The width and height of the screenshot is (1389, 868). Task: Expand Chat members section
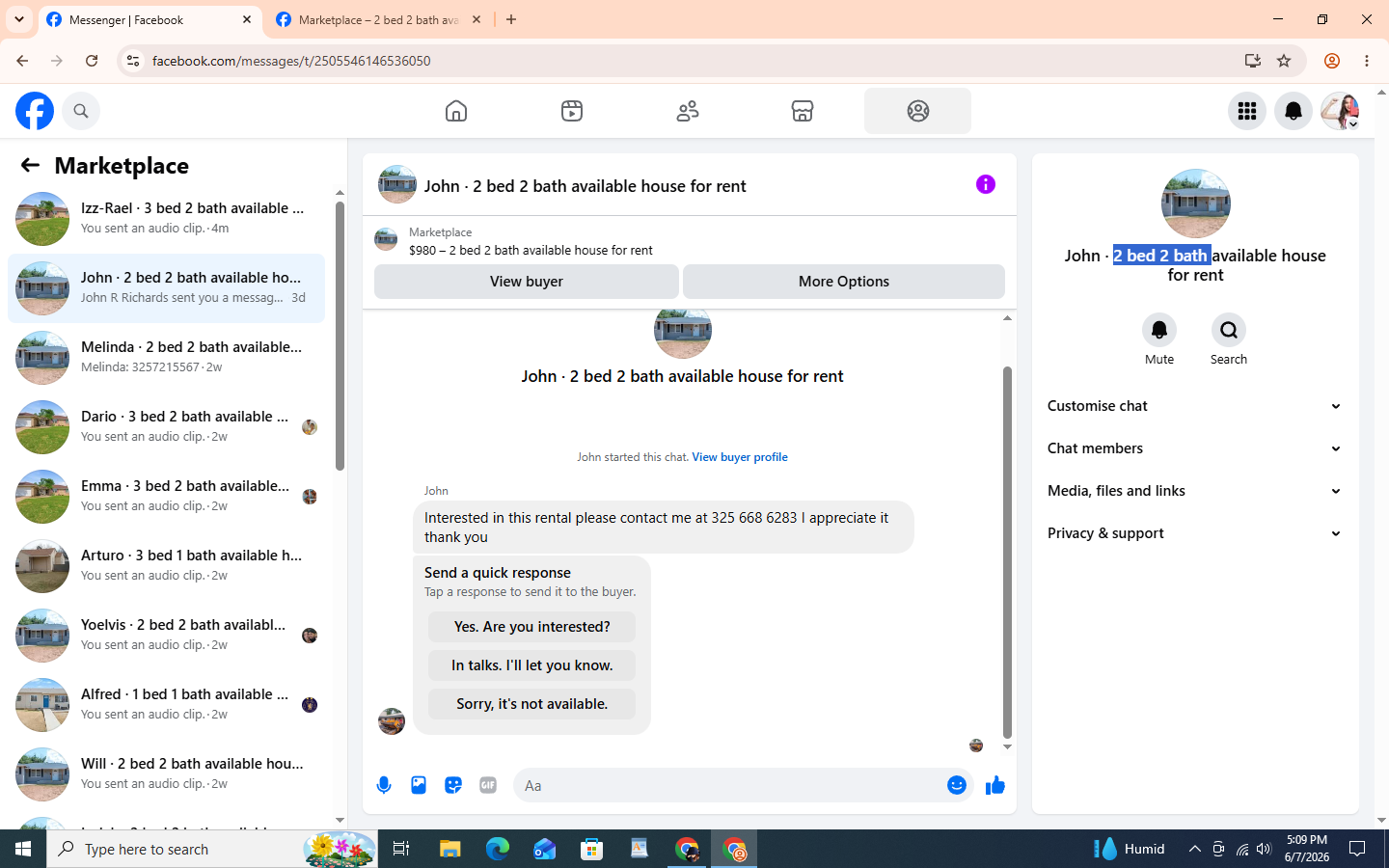pos(1195,448)
